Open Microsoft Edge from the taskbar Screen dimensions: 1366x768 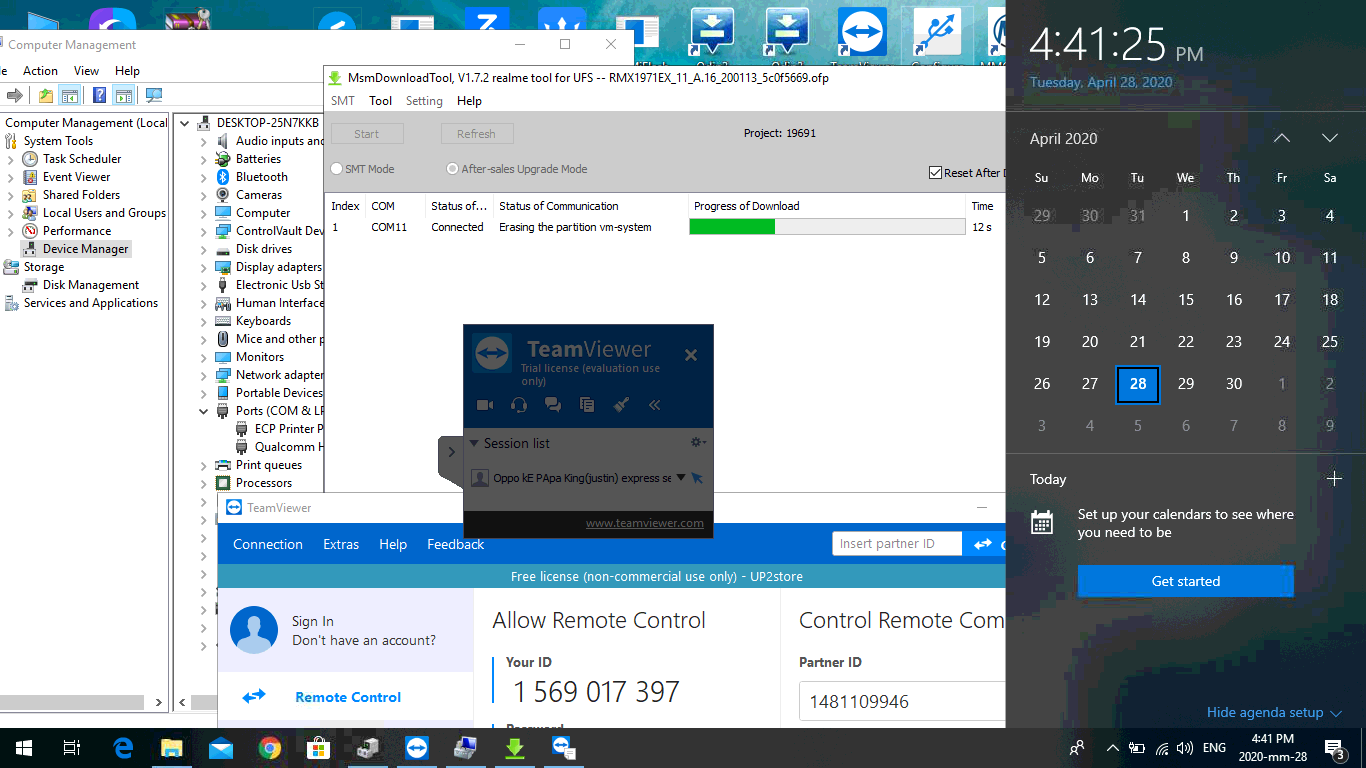click(123, 748)
